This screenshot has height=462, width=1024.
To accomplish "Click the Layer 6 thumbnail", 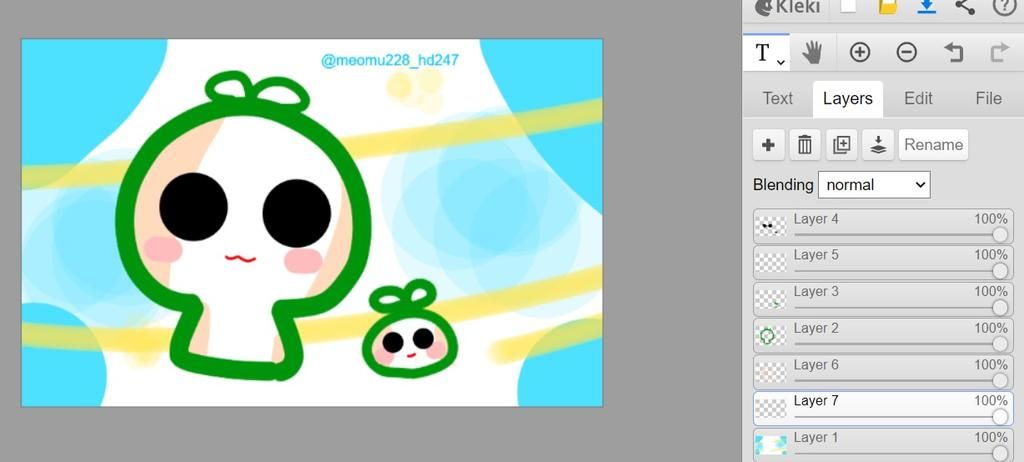I will click(771, 372).
